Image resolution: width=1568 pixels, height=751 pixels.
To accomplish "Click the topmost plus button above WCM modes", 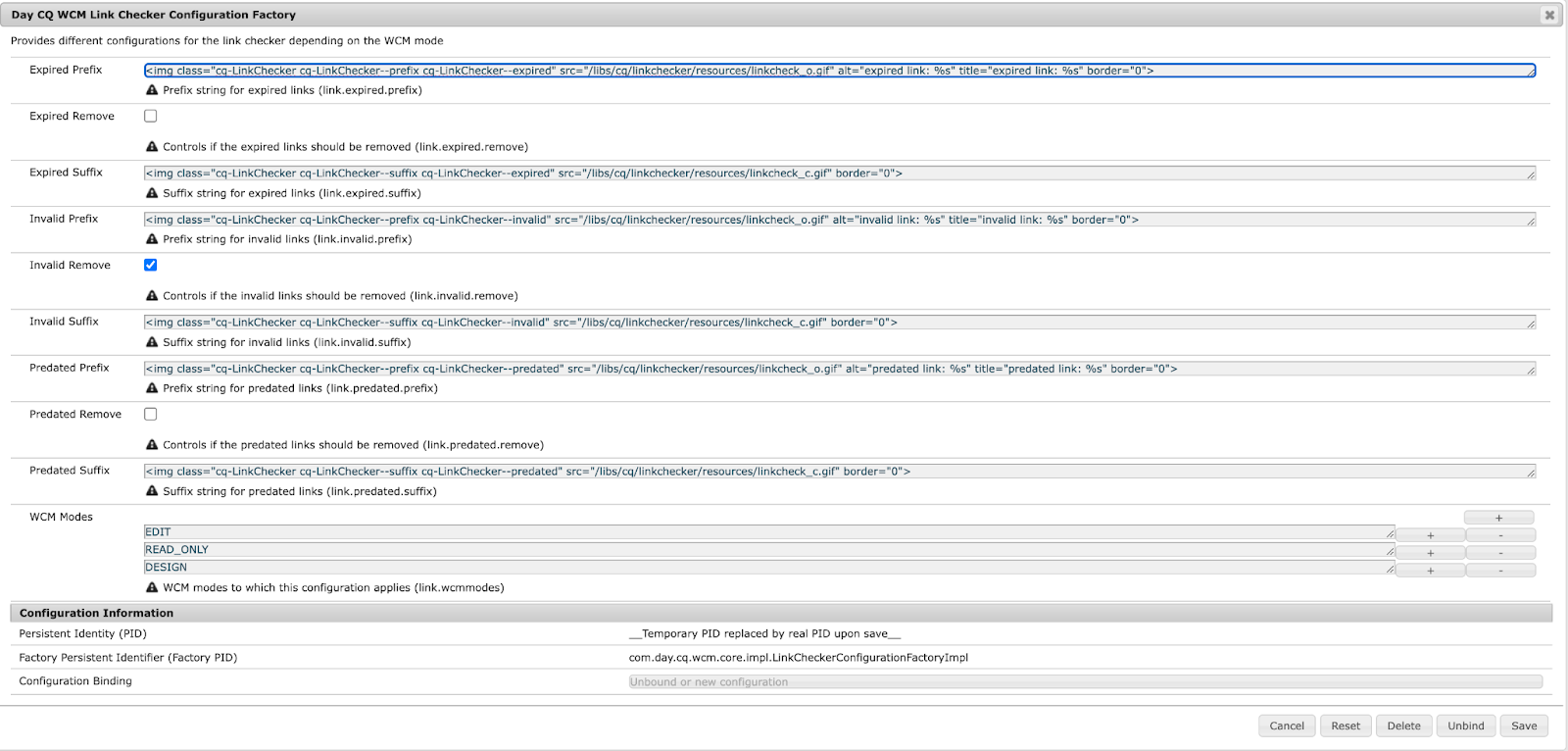I will click(1498, 517).
